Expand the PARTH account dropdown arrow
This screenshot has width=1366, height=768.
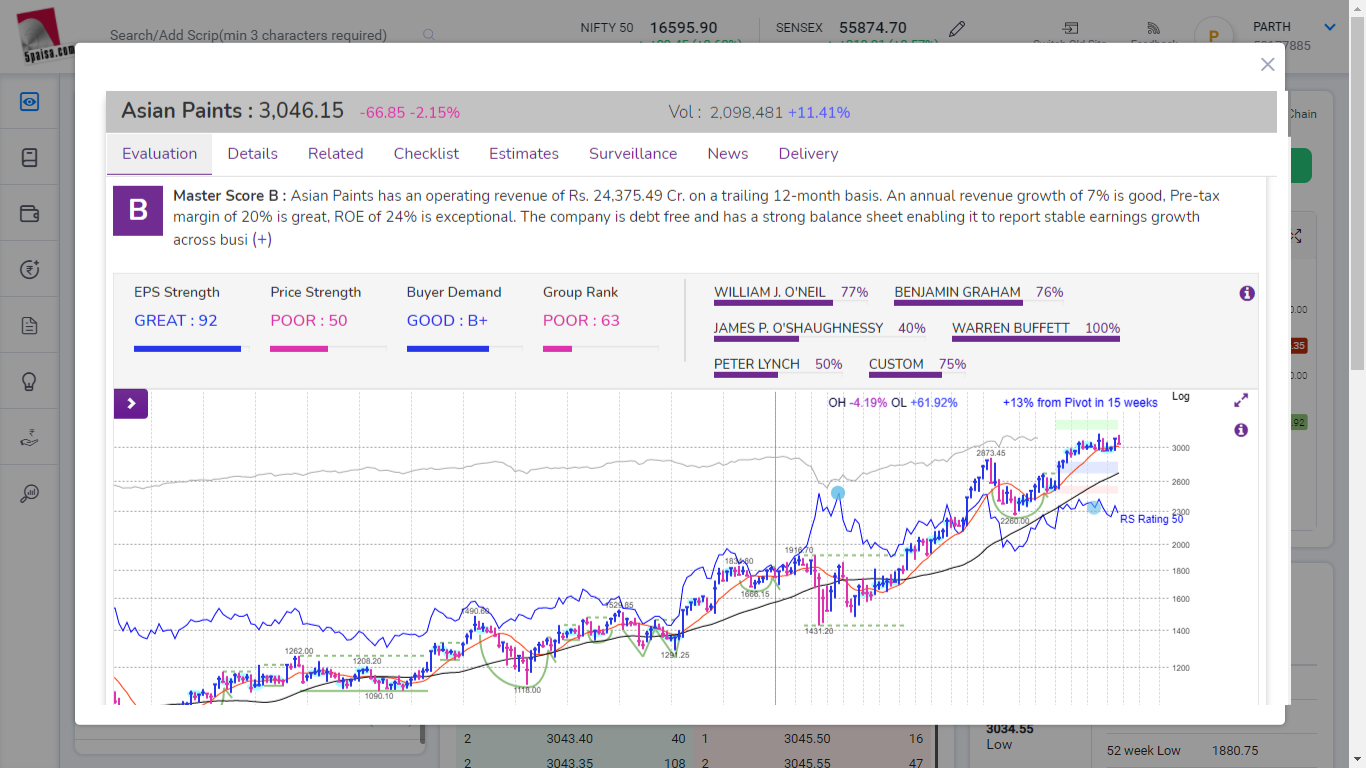tap(1329, 28)
